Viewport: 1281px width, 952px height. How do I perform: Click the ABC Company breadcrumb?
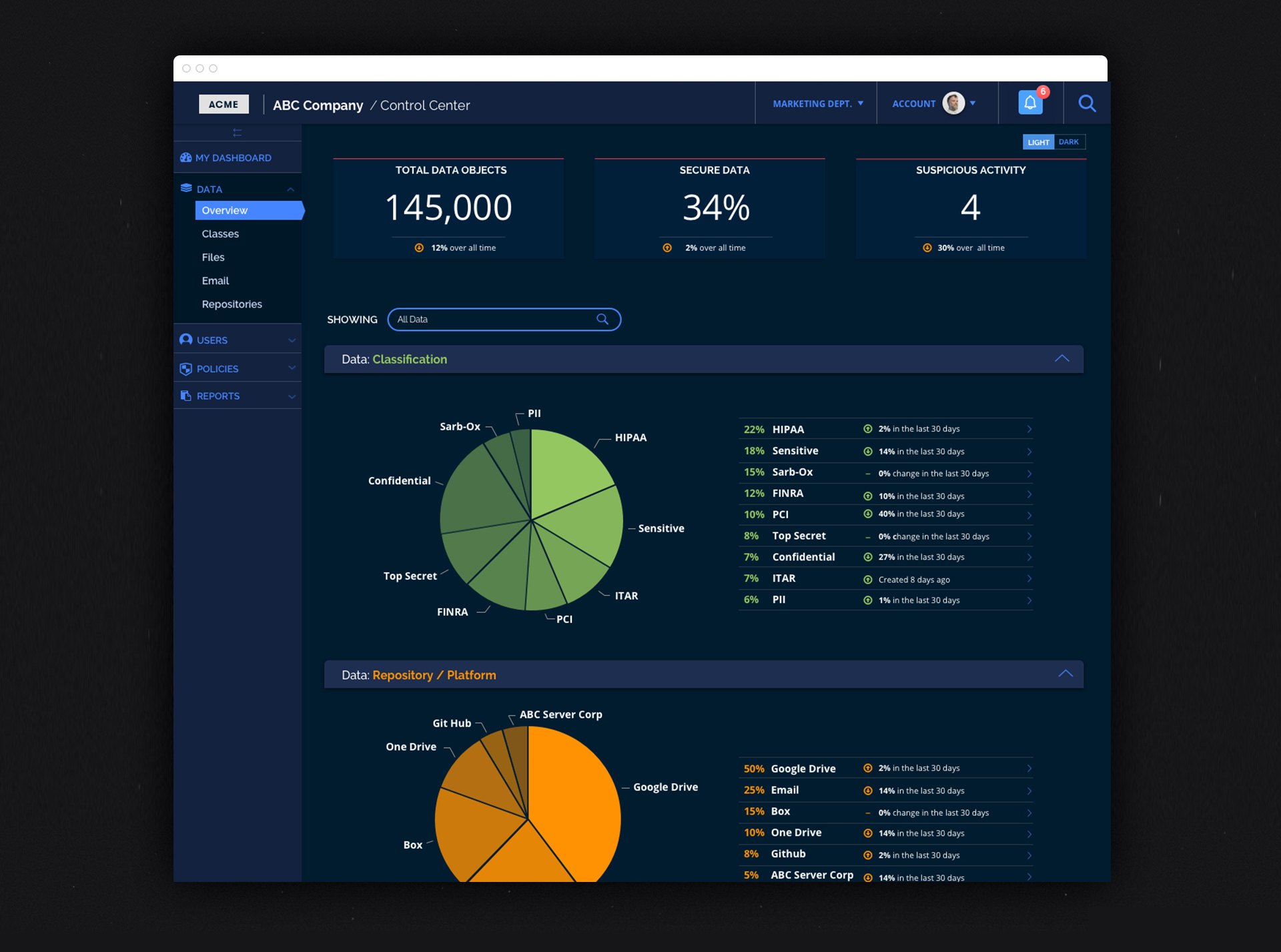coord(318,105)
